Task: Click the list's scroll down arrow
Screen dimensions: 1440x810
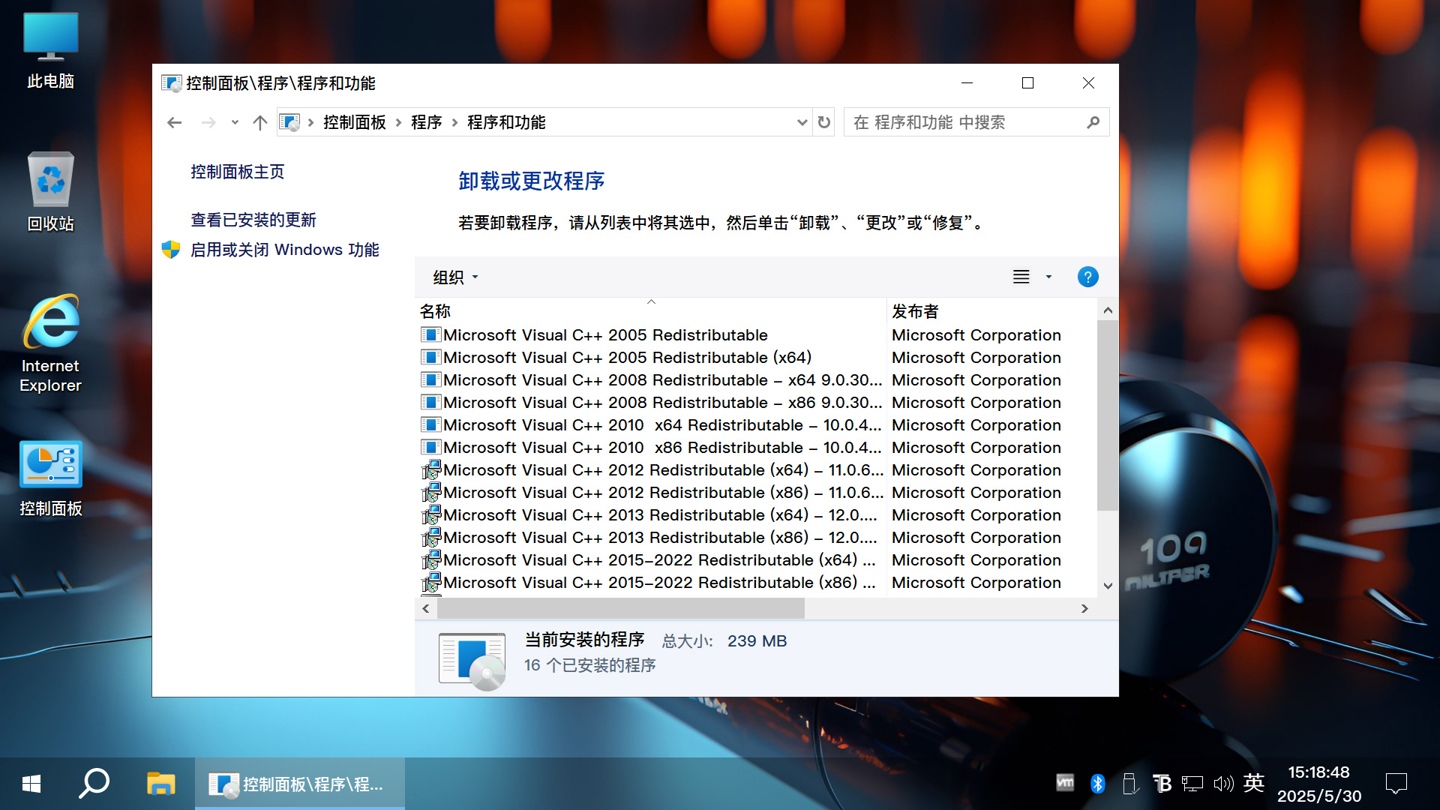Action: click(1107, 586)
